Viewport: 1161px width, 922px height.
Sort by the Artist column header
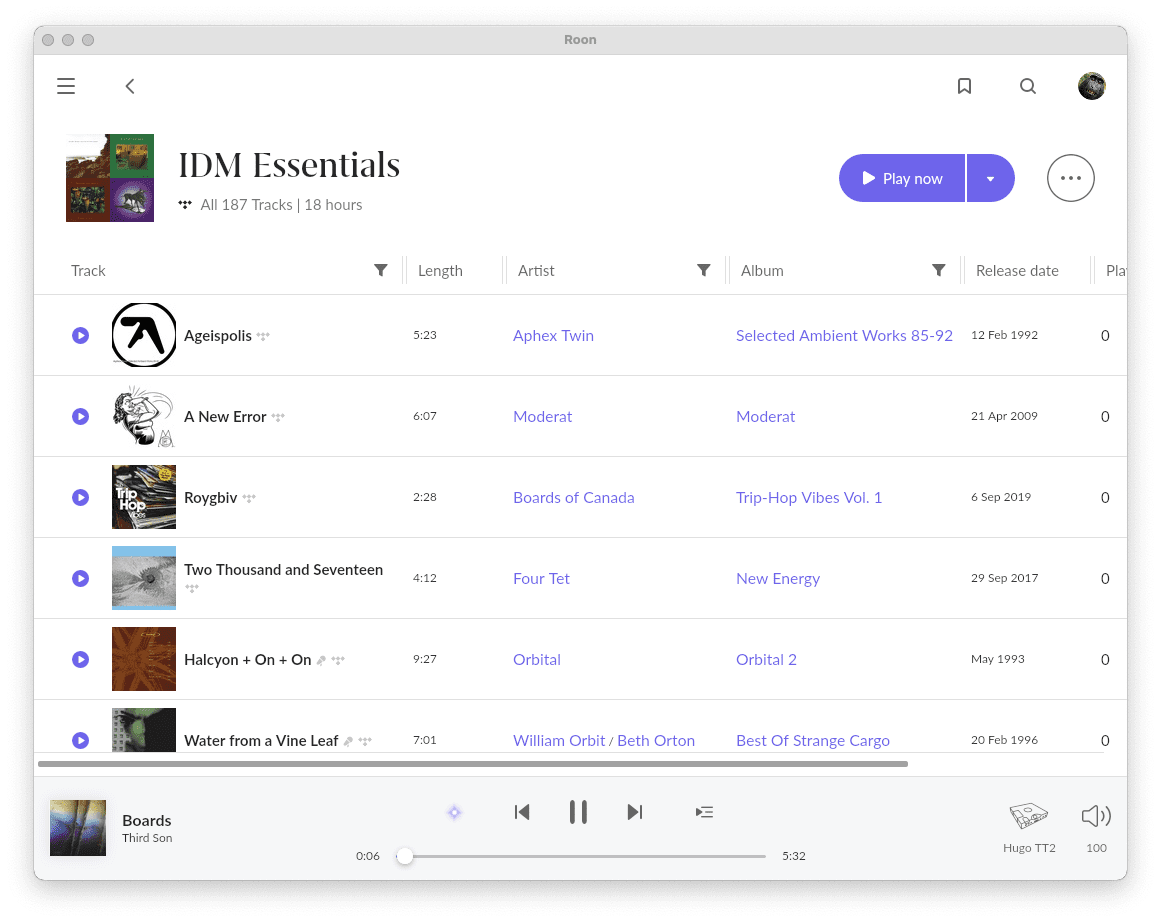click(x=536, y=270)
